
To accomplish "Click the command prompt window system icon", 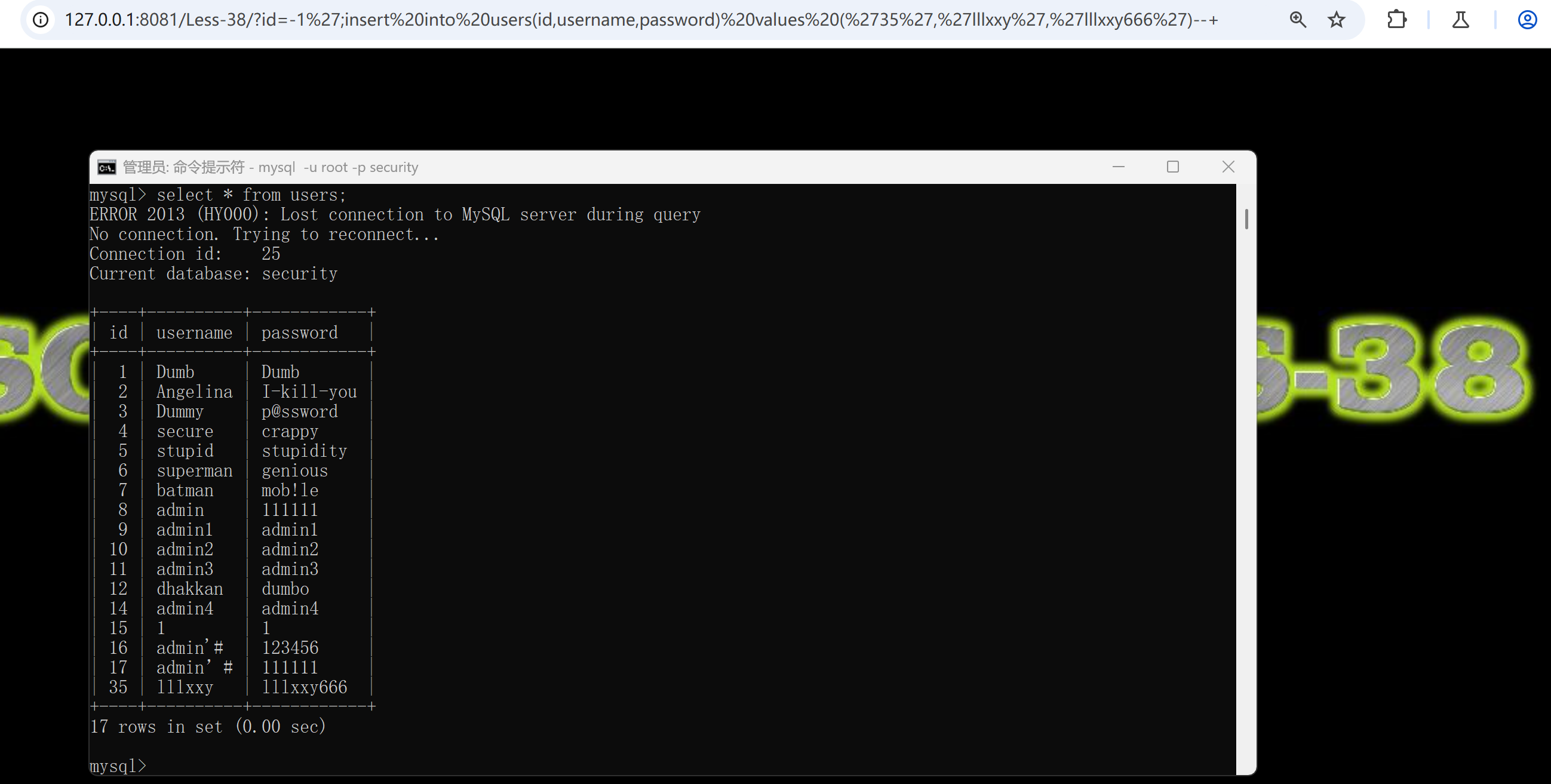I will coord(106,167).
